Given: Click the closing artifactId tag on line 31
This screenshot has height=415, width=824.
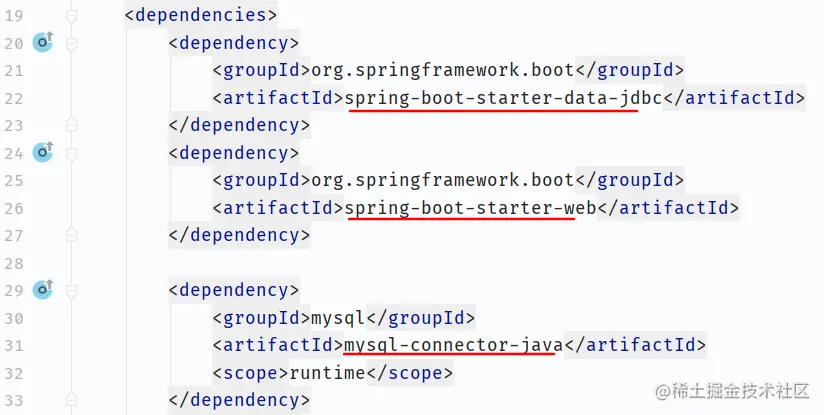Looking at the screenshot, I should [x=635, y=345].
